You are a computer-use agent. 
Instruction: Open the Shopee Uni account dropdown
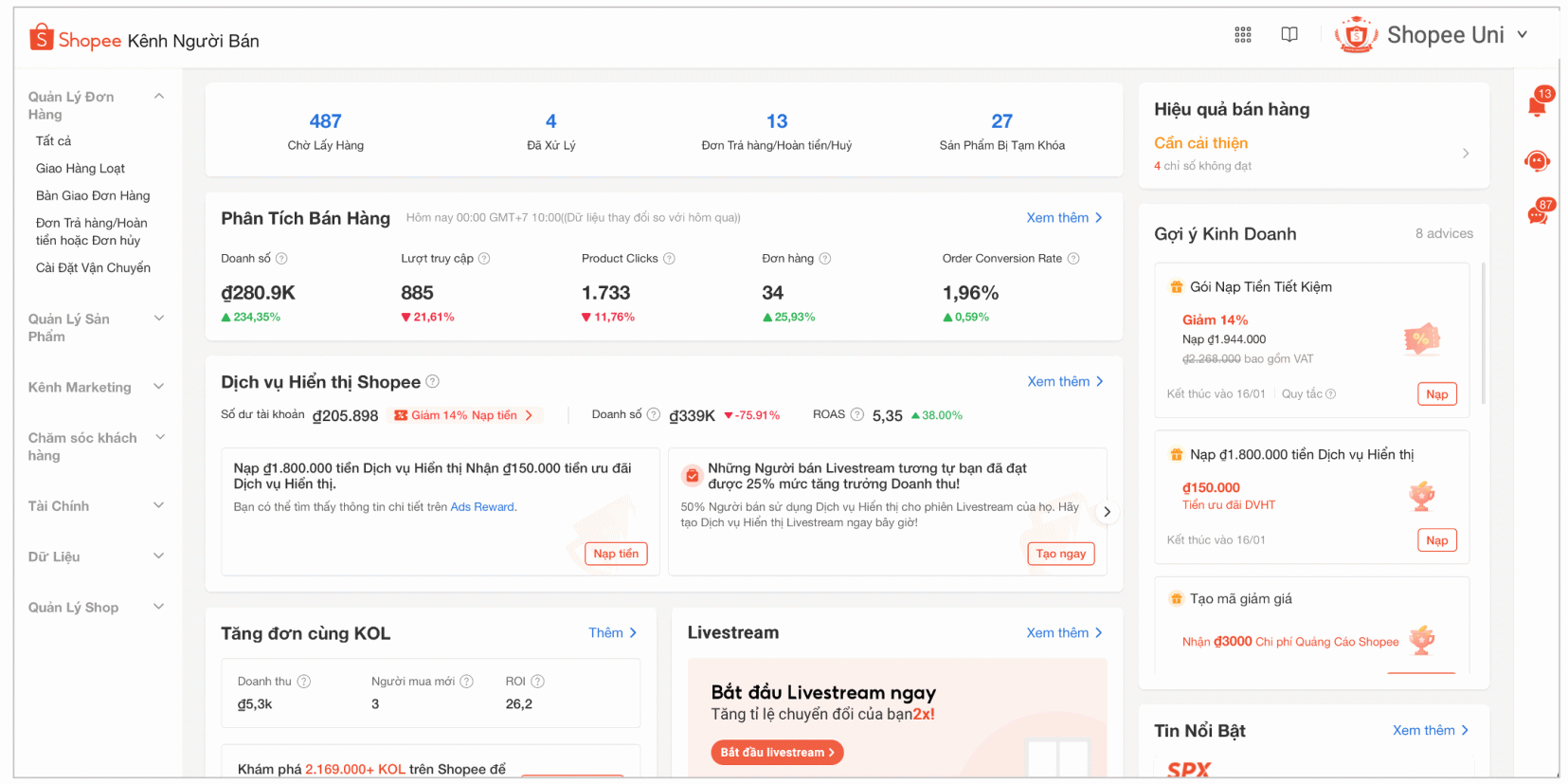[1522, 35]
